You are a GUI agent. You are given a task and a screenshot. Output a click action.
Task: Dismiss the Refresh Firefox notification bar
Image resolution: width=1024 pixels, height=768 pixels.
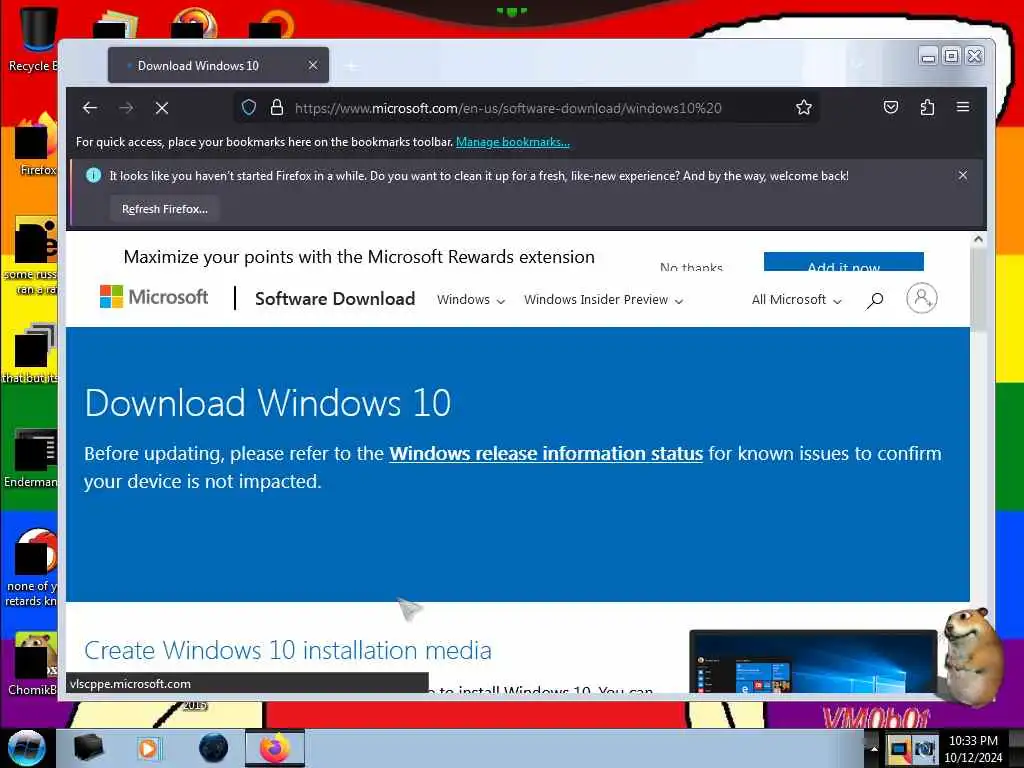click(963, 175)
